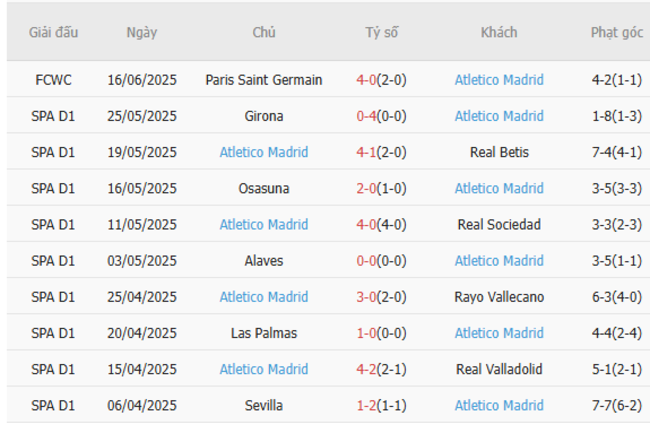Click the 0-4 score in Girona match

[x=368, y=116]
